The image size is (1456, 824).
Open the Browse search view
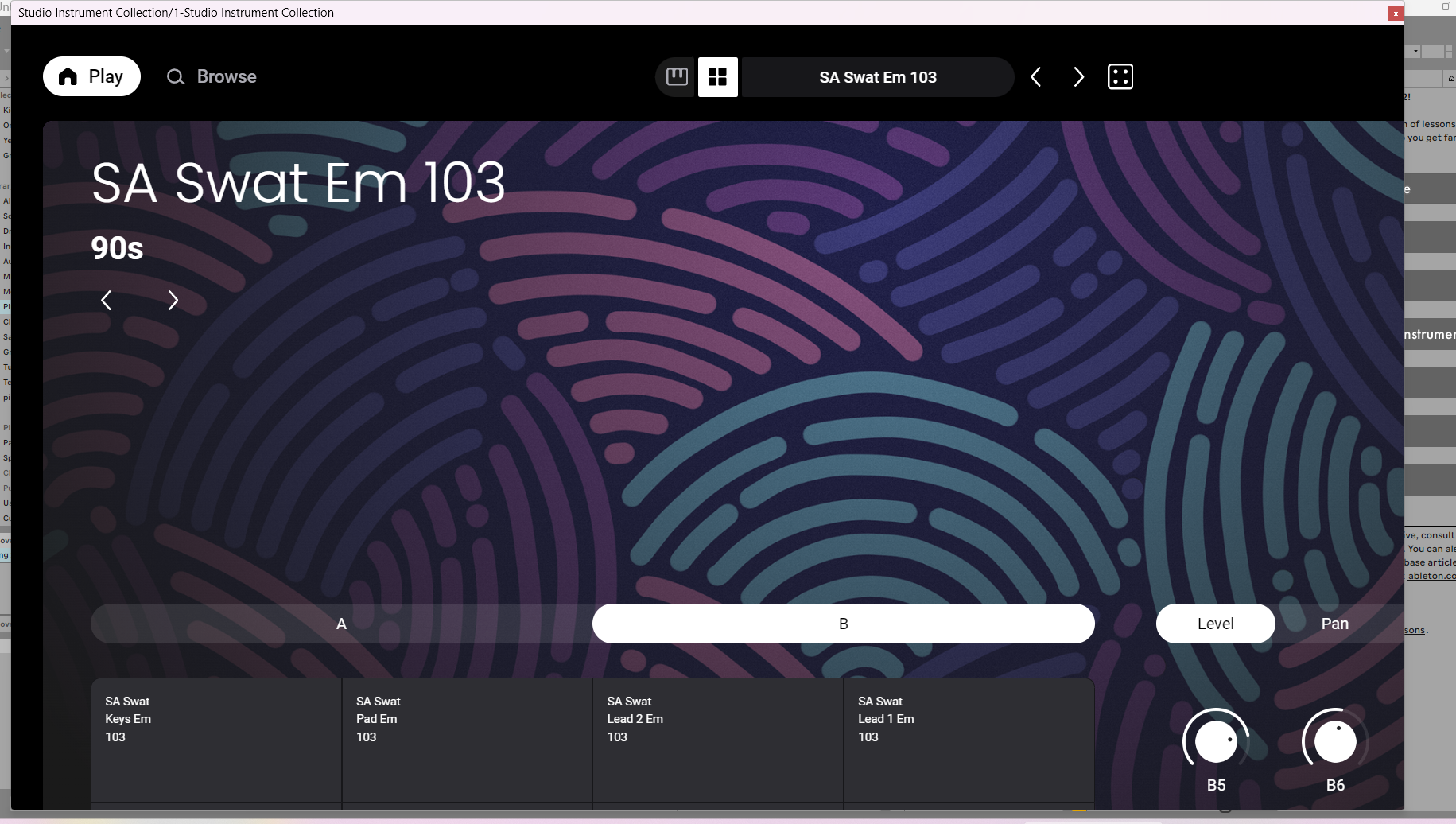point(212,76)
